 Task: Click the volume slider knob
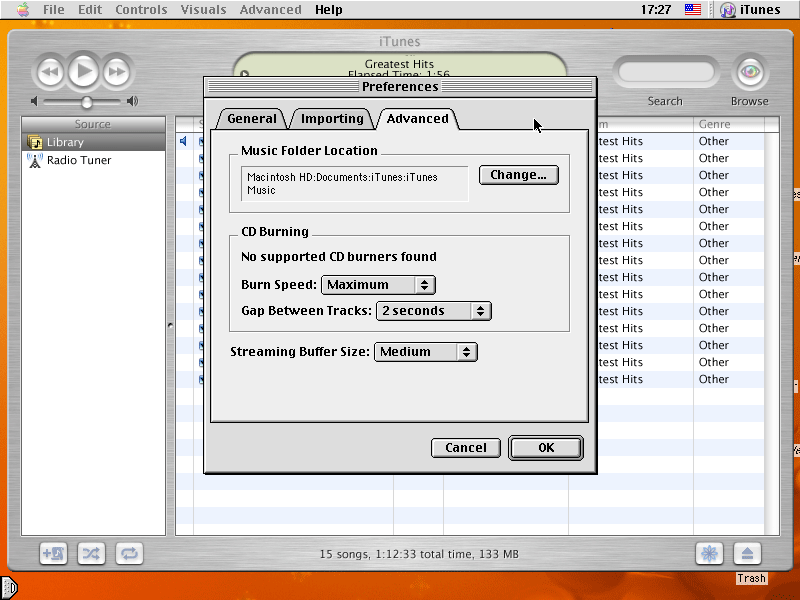click(x=87, y=102)
